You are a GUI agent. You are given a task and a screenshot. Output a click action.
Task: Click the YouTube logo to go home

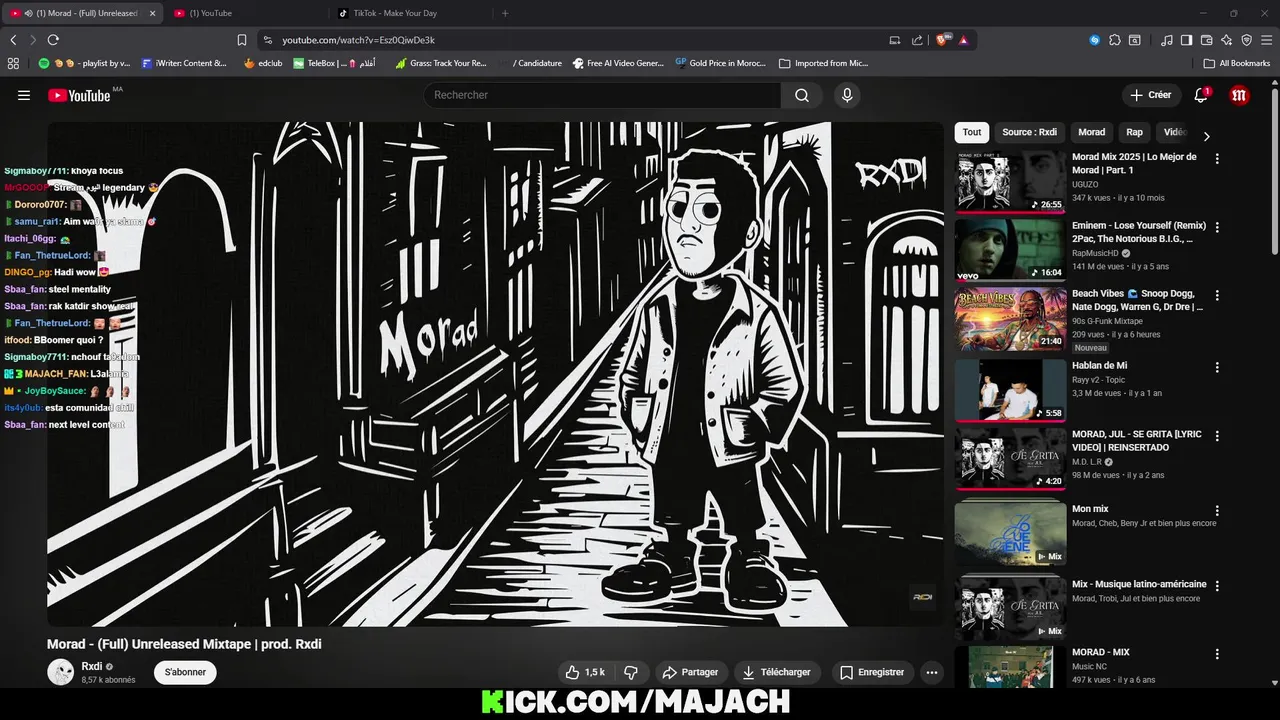[x=79, y=95]
